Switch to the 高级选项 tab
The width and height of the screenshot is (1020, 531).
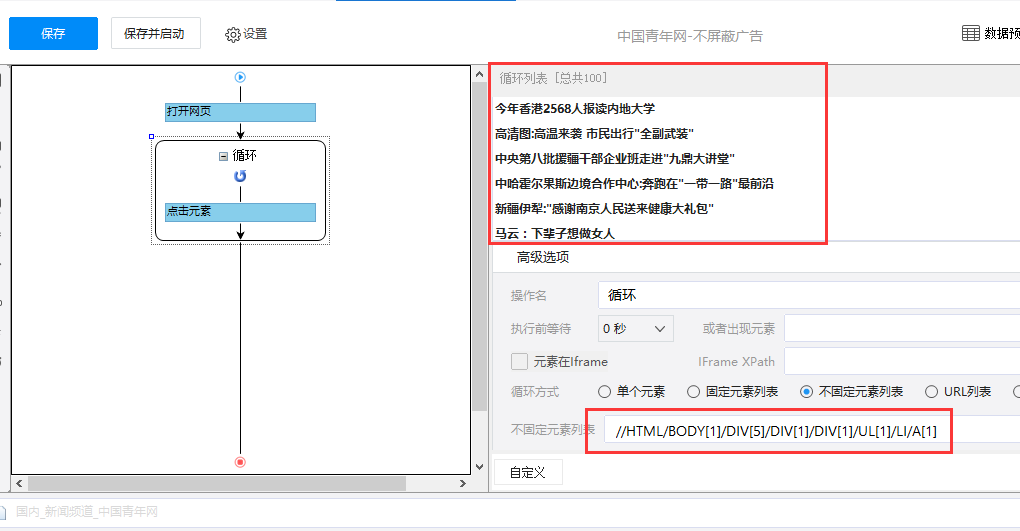(x=543, y=257)
